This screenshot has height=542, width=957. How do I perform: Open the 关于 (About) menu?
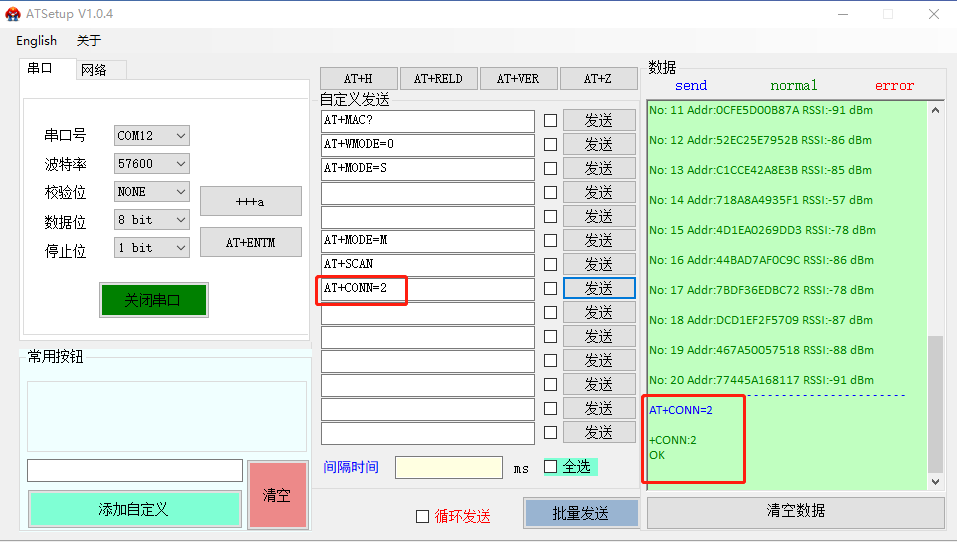[89, 41]
